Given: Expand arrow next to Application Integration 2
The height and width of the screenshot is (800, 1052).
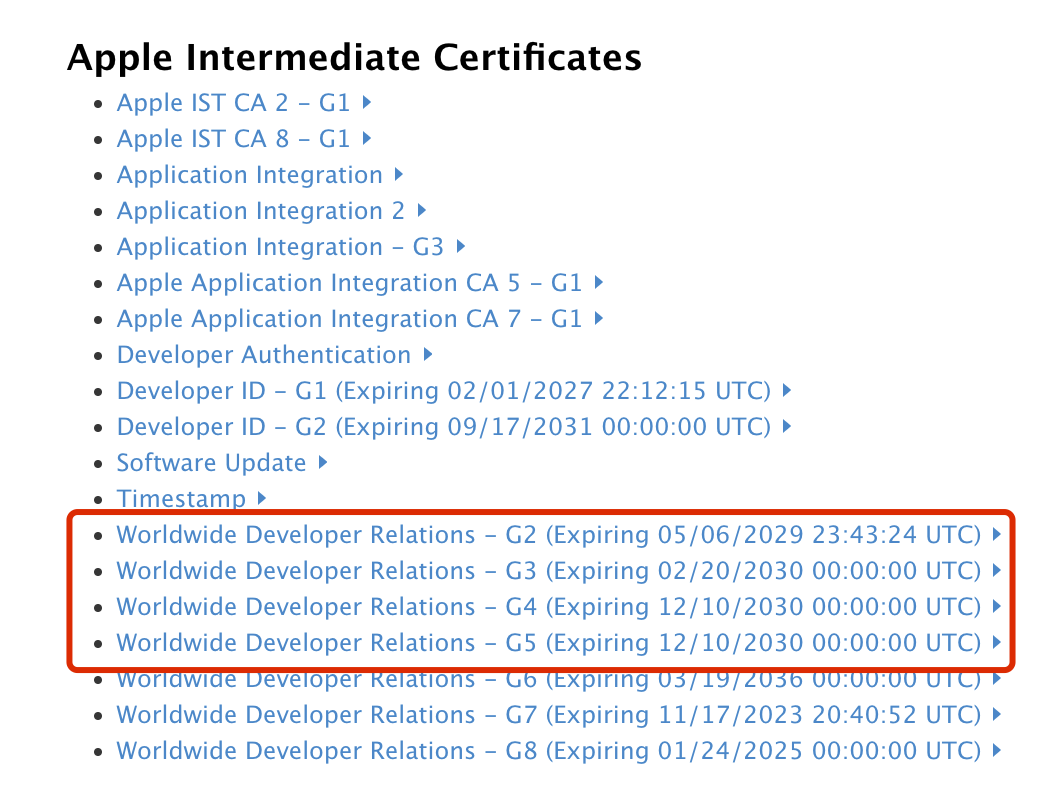Looking at the screenshot, I should pos(421,210).
